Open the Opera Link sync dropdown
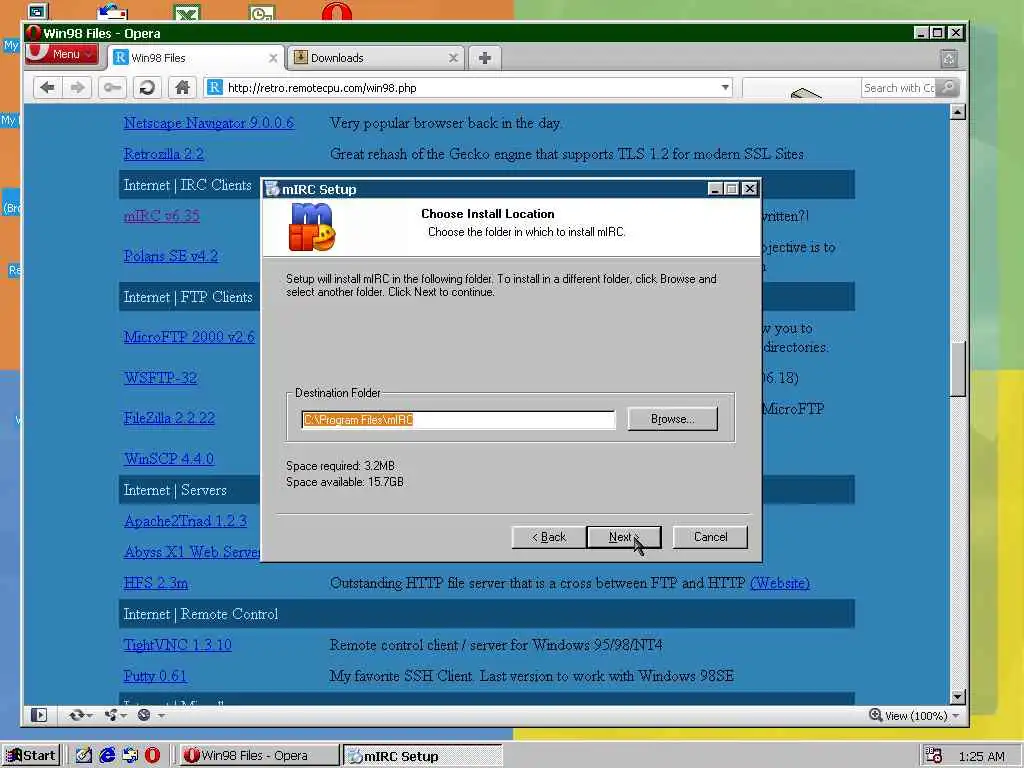 80,715
